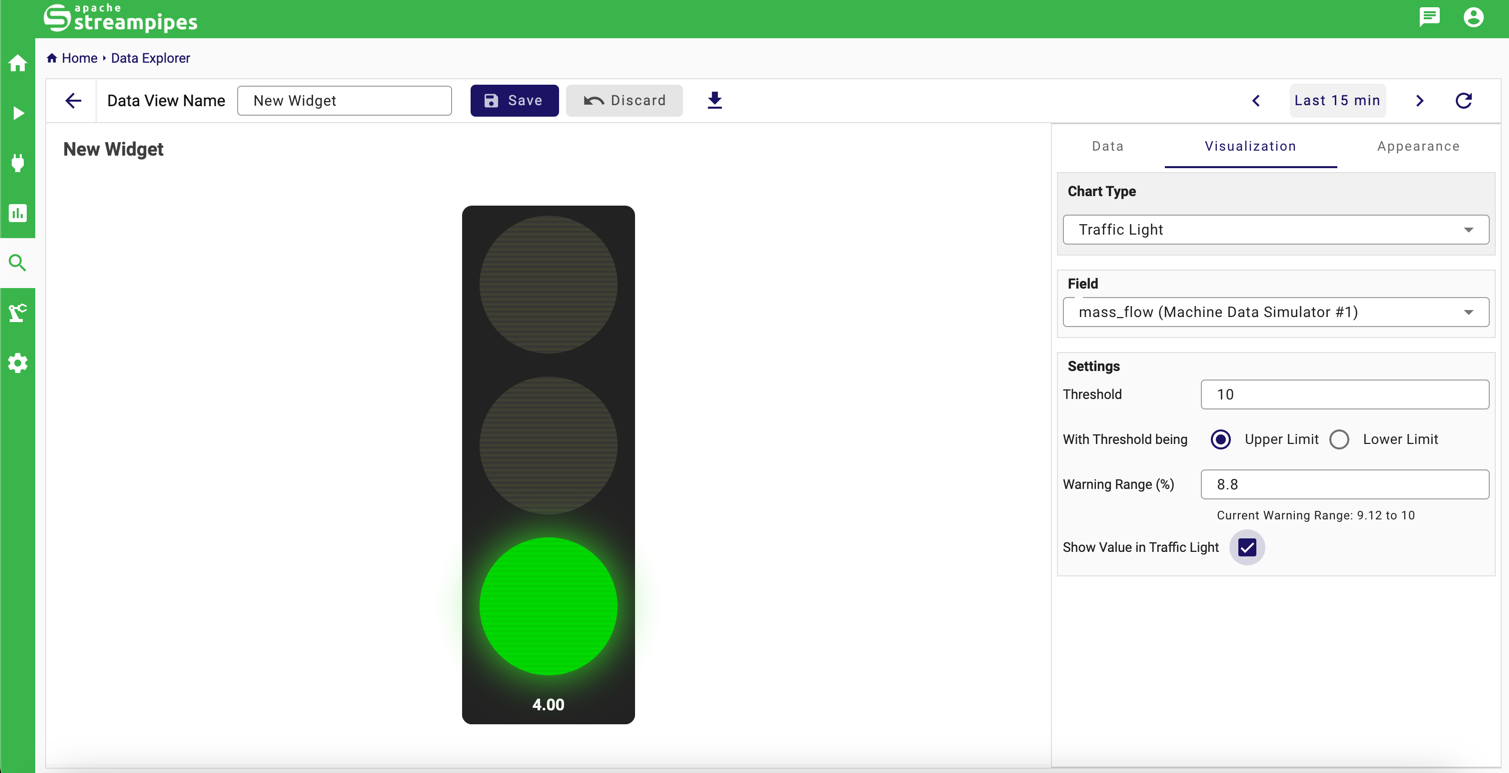This screenshot has width=1509, height=773.
Task: Open the user account profile icon
Action: 1474,17
